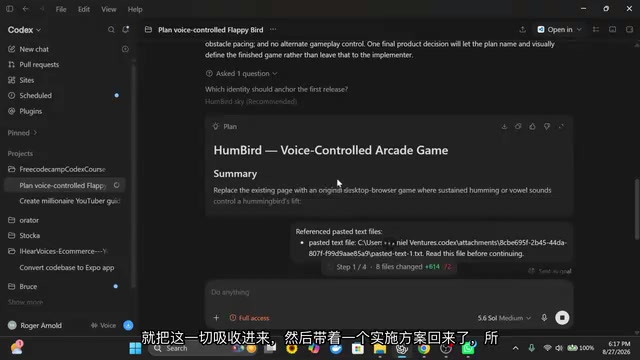
Task: Expand the Stocka project folder
Action: click(30, 236)
